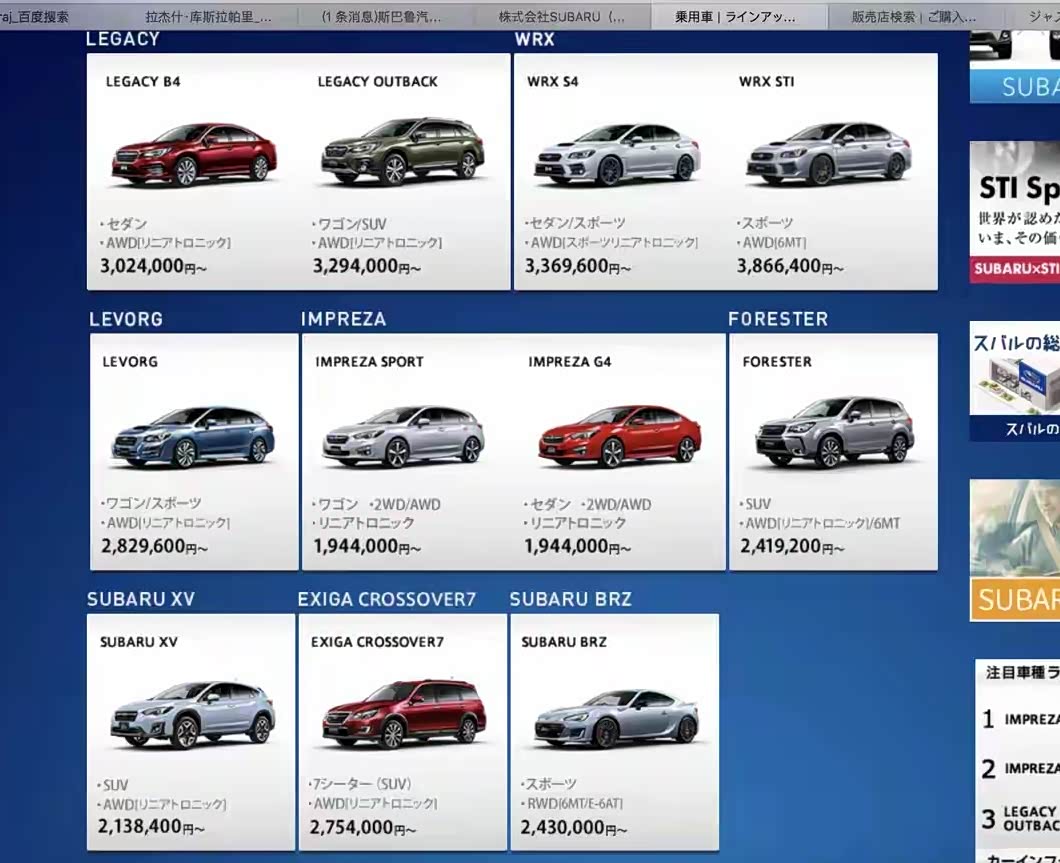Open the silver Impreza Sport car image
Viewport: 1060px width, 863px height.
tap(404, 437)
